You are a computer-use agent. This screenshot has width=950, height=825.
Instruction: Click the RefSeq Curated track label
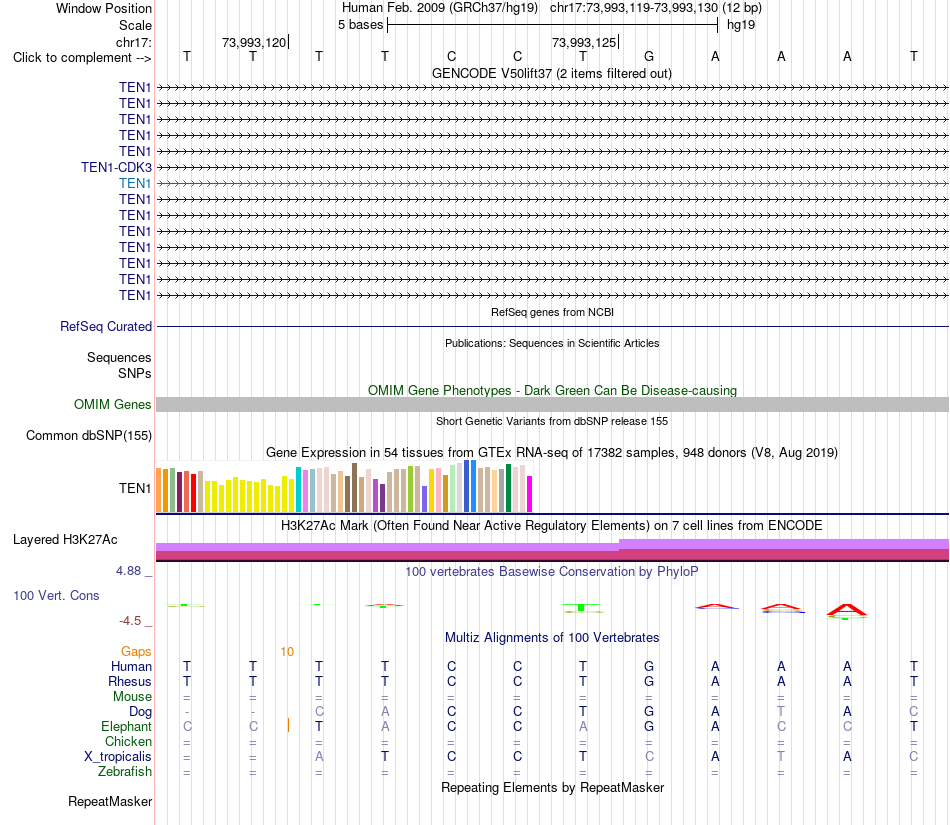(x=105, y=326)
